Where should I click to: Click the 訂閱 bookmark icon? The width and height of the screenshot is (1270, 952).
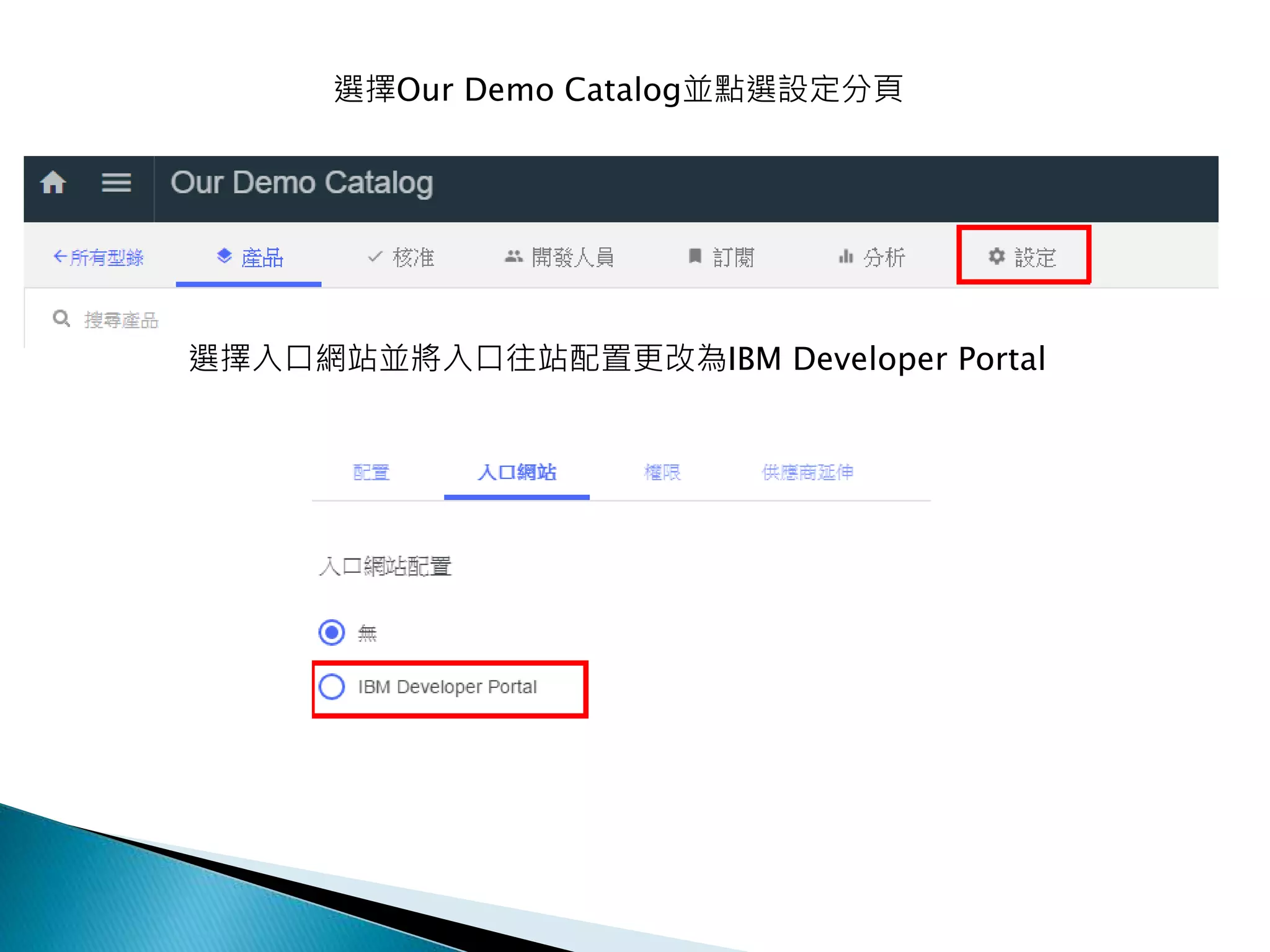pyautogui.click(x=695, y=257)
